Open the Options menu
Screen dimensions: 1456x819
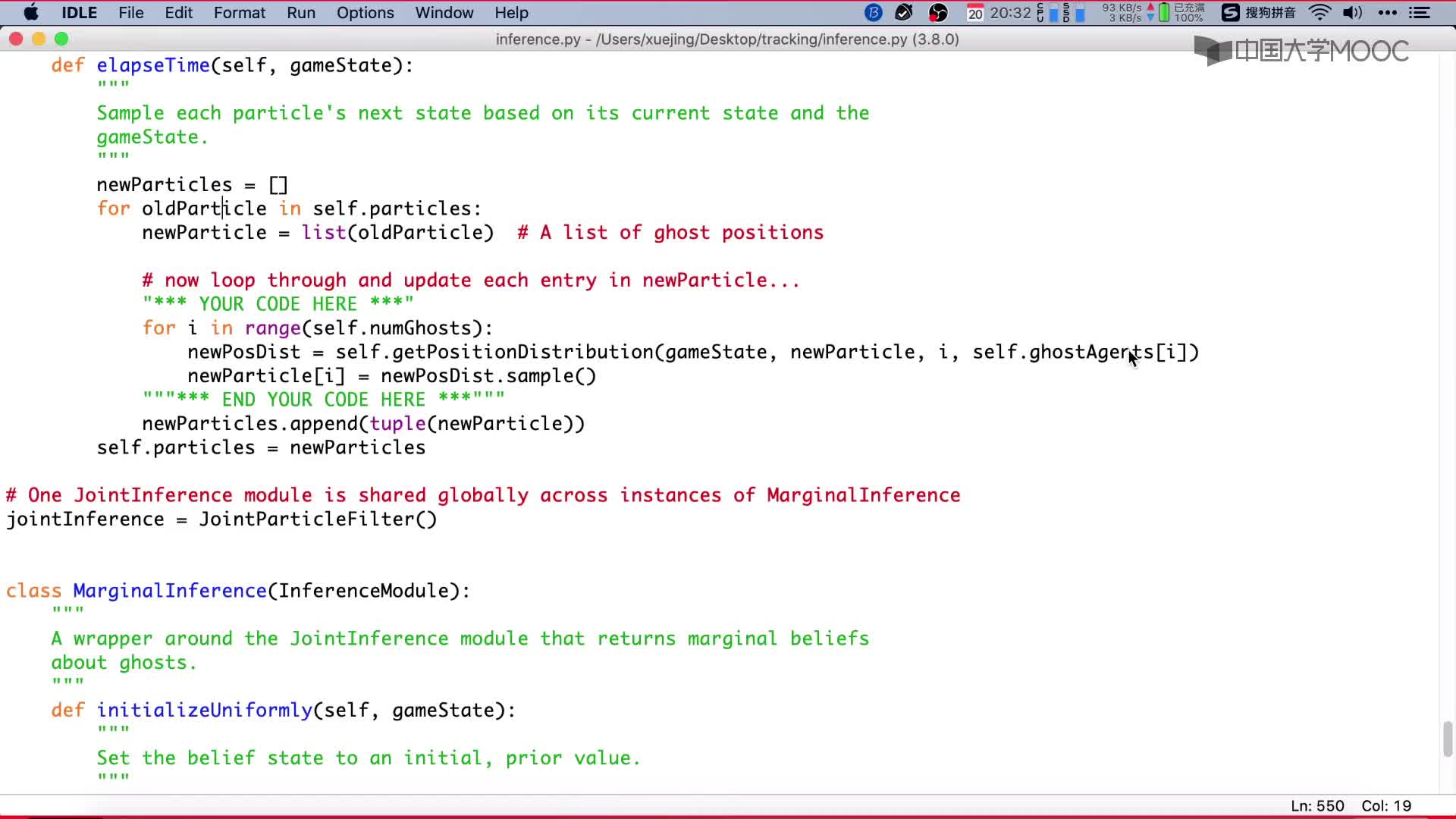click(366, 13)
